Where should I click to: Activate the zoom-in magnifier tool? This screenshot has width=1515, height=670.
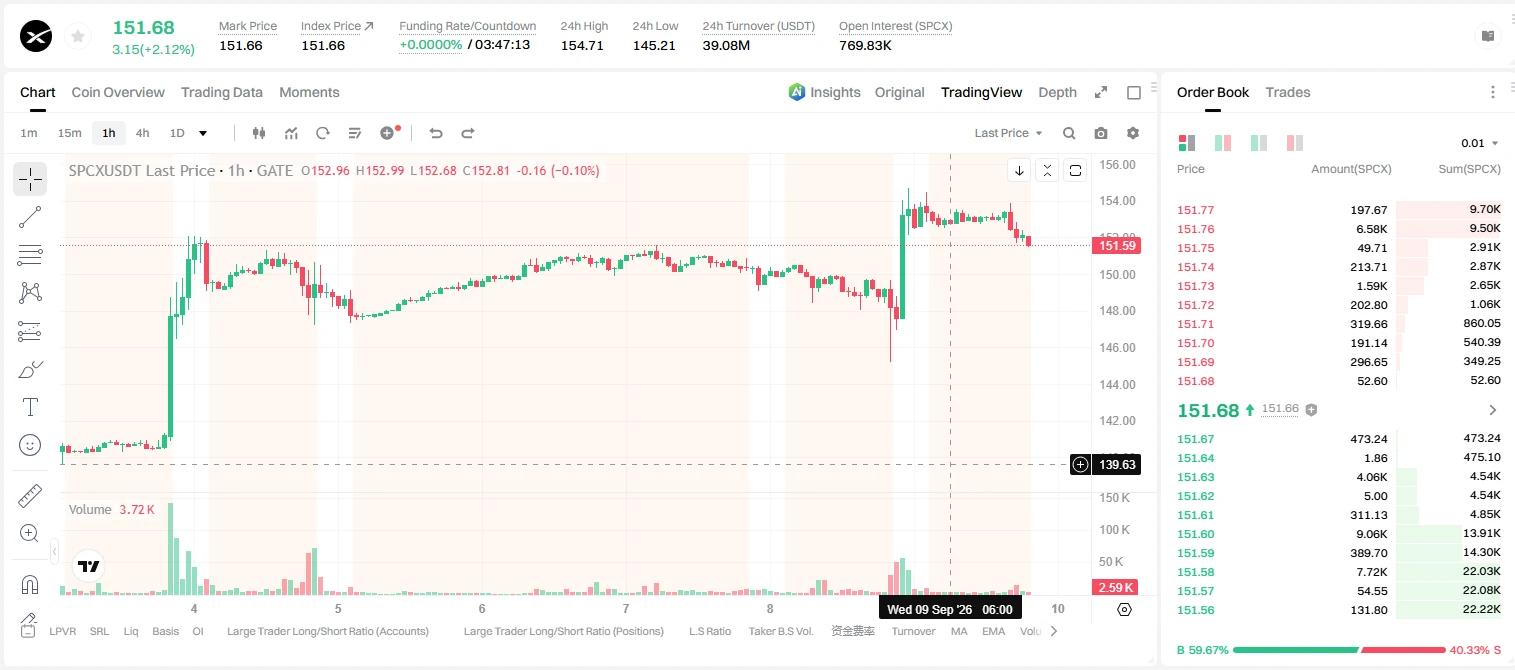(30, 534)
